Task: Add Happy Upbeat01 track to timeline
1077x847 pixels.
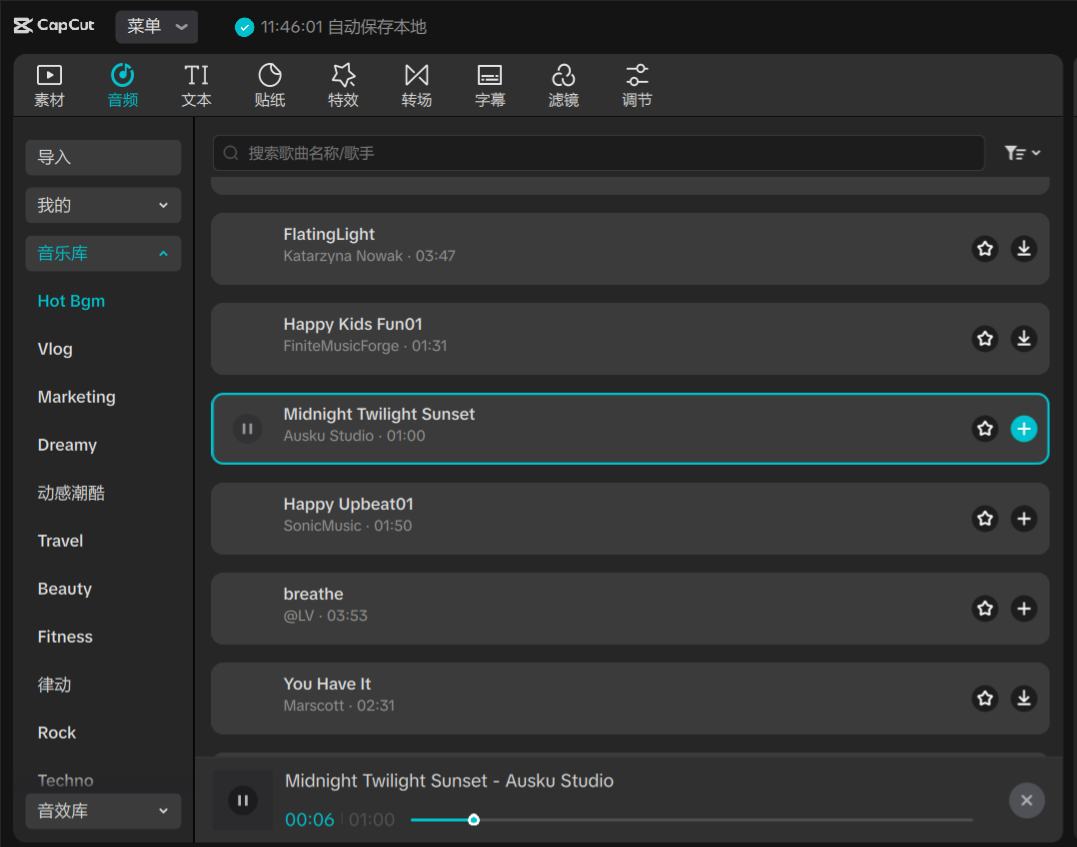Action: (x=1023, y=519)
